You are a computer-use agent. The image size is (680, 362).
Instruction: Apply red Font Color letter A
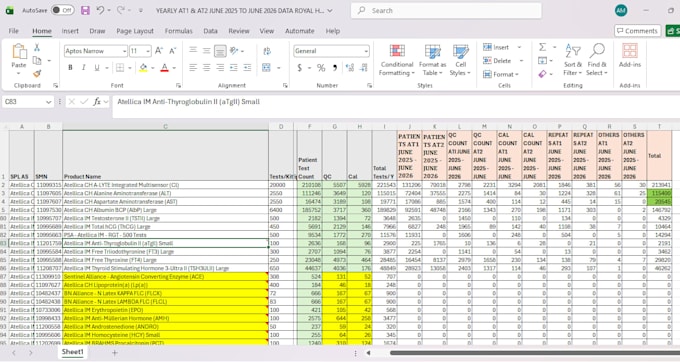pos(164,68)
